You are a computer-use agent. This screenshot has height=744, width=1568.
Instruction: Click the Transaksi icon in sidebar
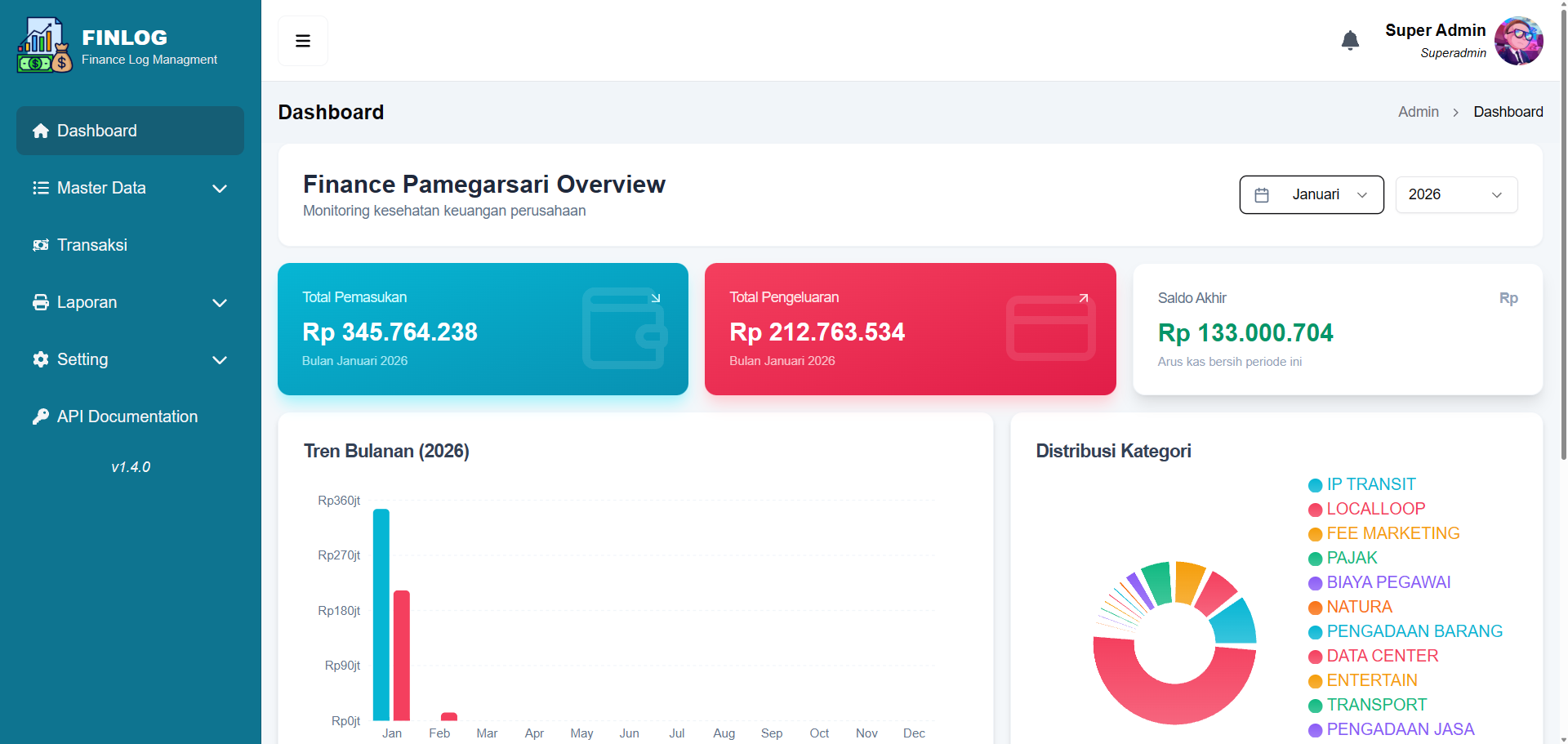(40, 245)
